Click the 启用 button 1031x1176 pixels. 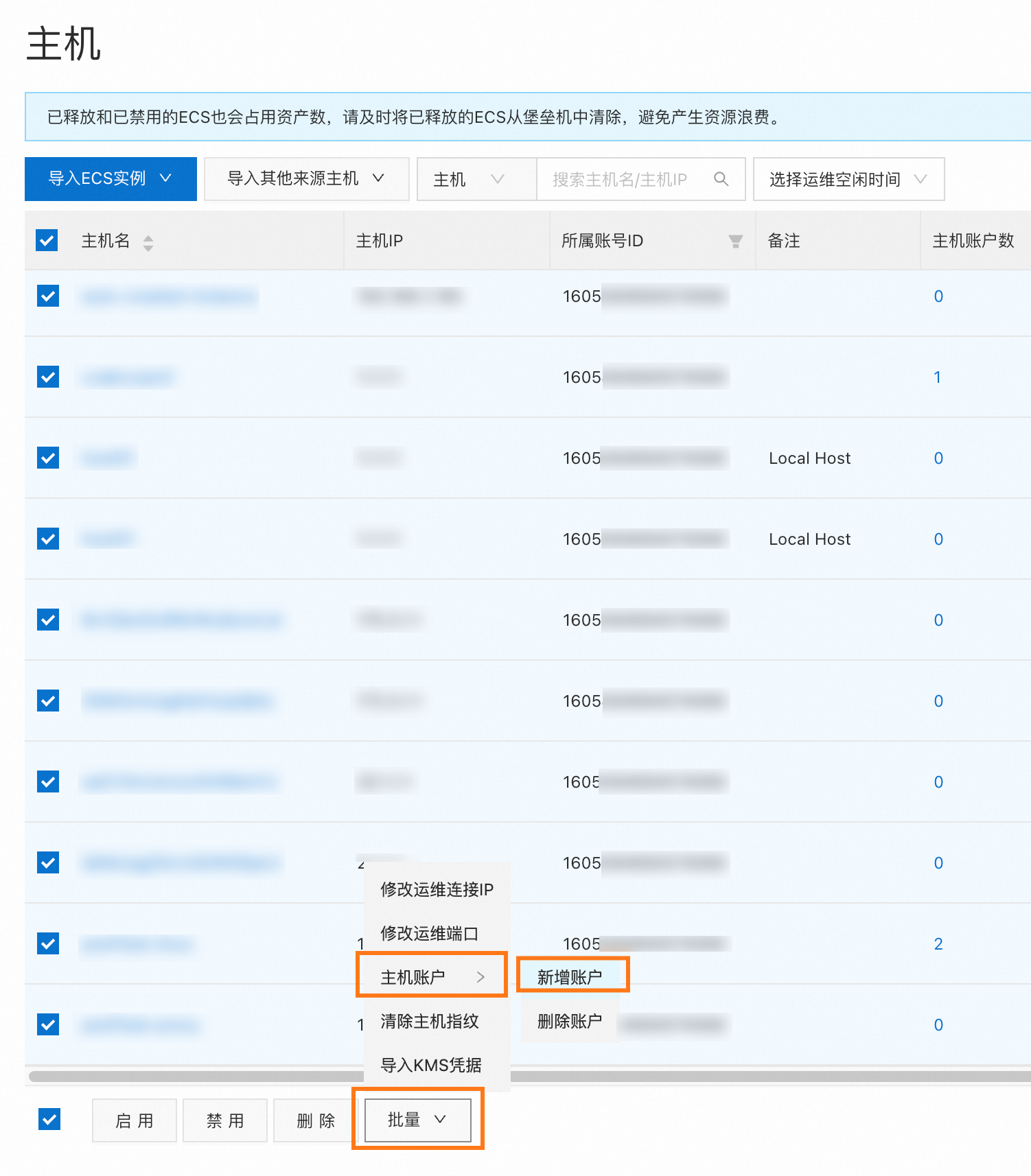point(135,1120)
